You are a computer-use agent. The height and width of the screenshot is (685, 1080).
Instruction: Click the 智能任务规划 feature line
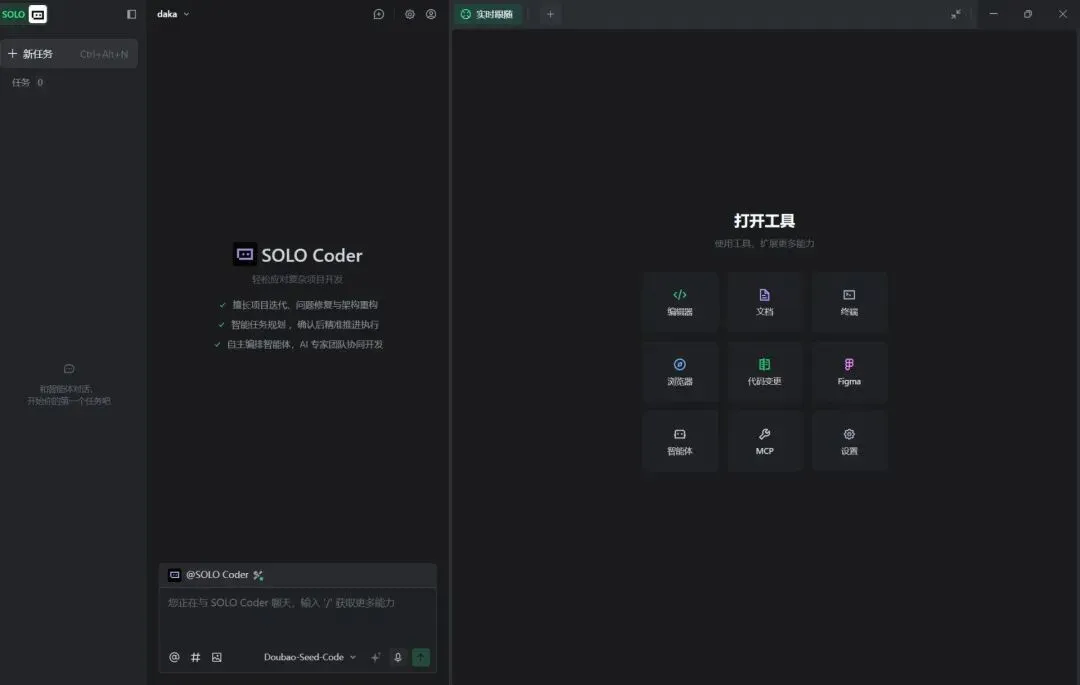point(298,324)
